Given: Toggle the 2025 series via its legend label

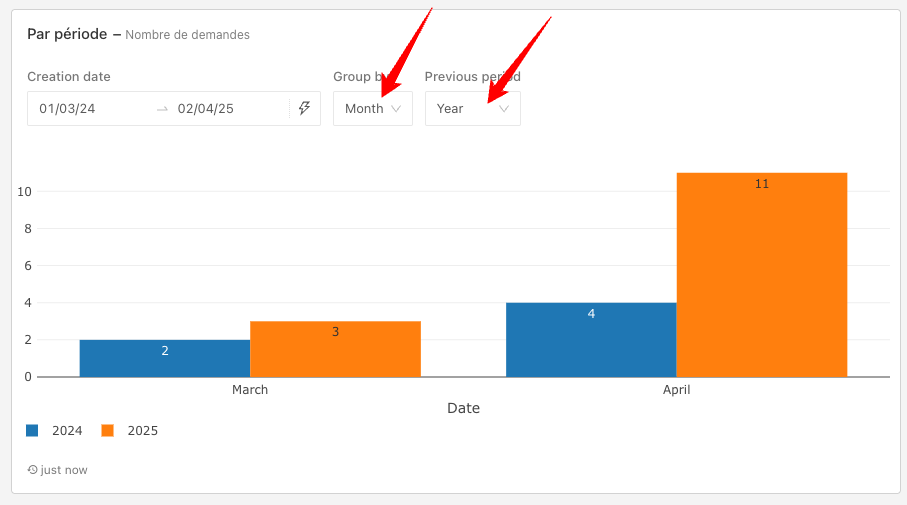Looking at the screenshot, I should [x=143, y=431].
